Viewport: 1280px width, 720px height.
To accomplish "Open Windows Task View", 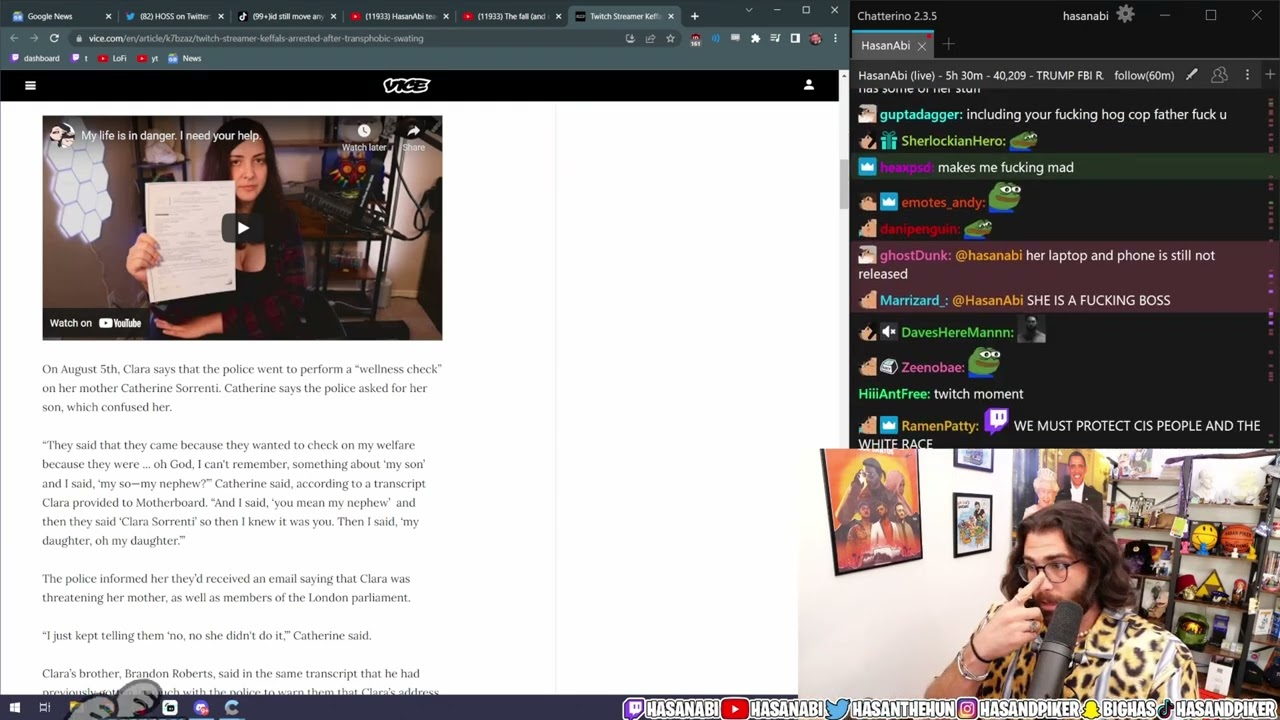I will pyautogui.click(x=44, y=708).
